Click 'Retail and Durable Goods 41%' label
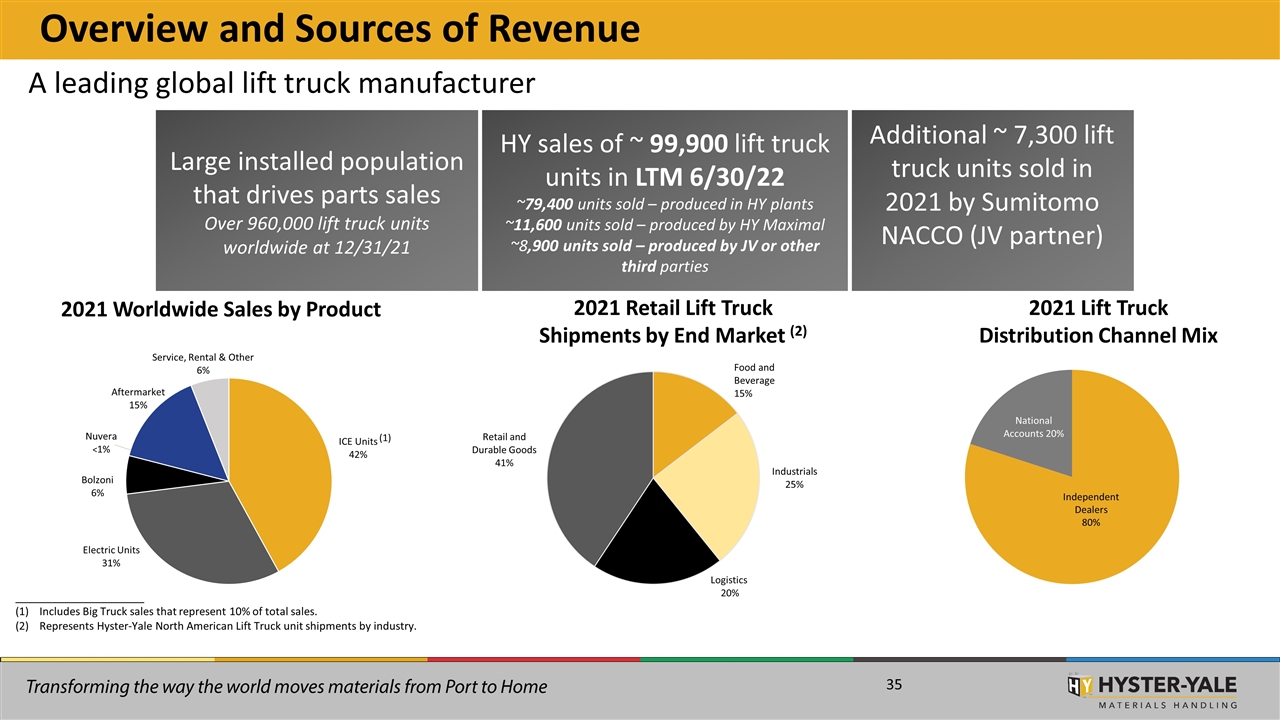This screenshot has width=1280, height=720. (504, 450)
